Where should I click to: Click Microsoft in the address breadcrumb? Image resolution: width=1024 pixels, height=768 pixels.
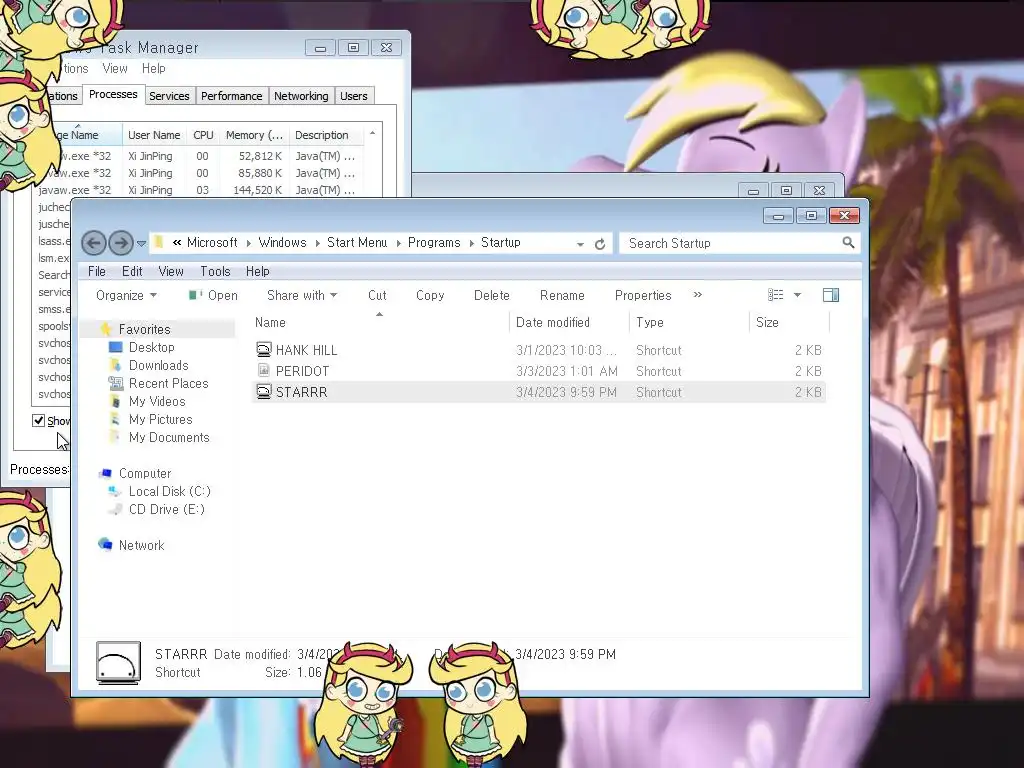coord(212,242)
